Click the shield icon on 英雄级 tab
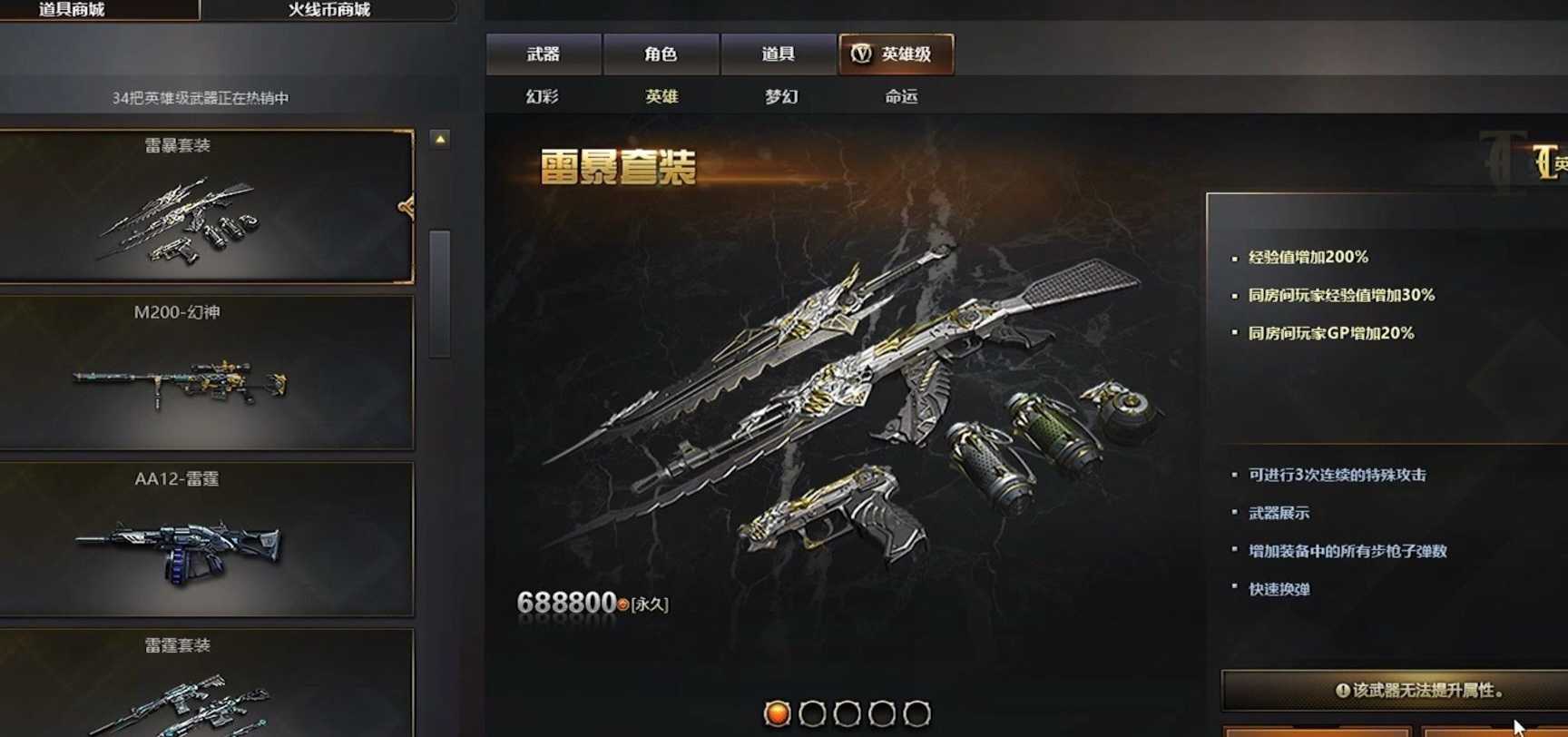Screen dimensions: 1568x737 pos(861,54)
